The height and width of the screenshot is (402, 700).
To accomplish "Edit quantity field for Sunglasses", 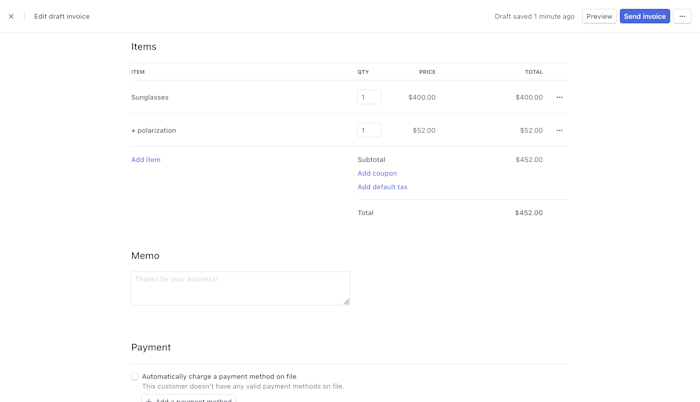I will 369,97.
